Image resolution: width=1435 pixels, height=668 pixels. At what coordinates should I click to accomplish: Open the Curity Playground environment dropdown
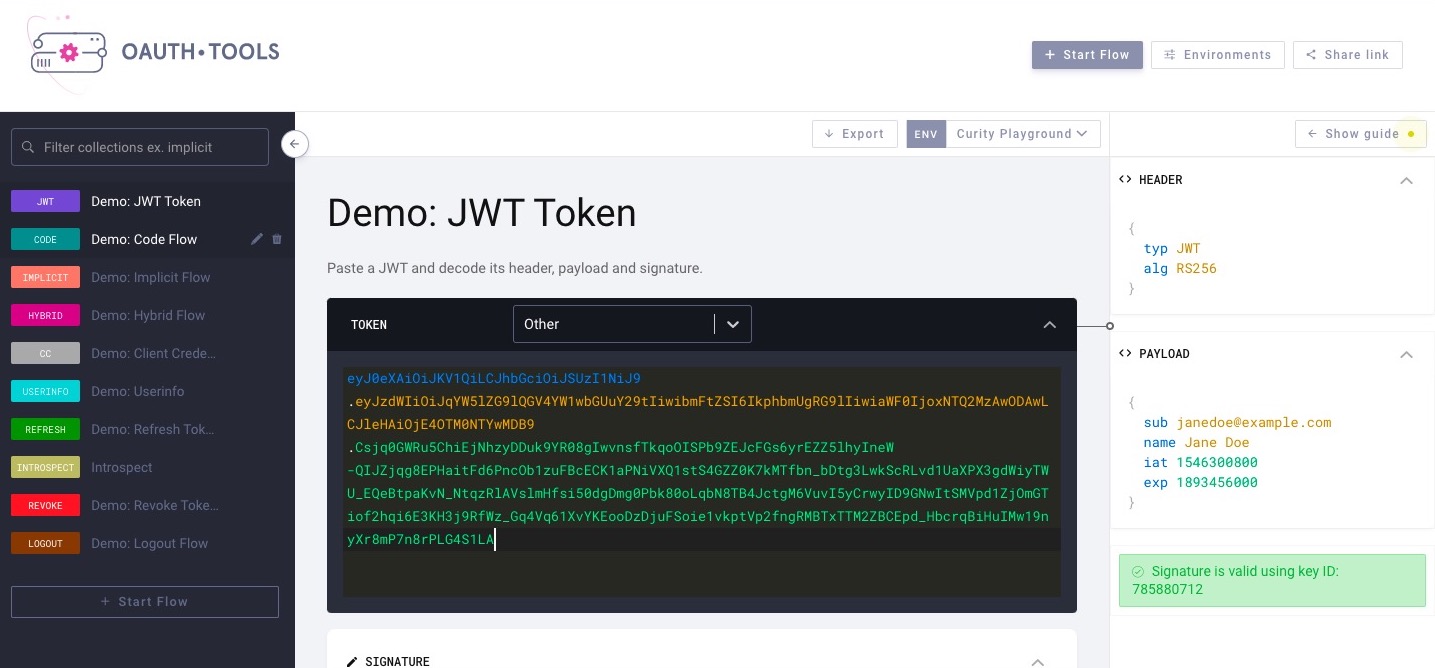pyautogui.click(x=1022, y=133)
